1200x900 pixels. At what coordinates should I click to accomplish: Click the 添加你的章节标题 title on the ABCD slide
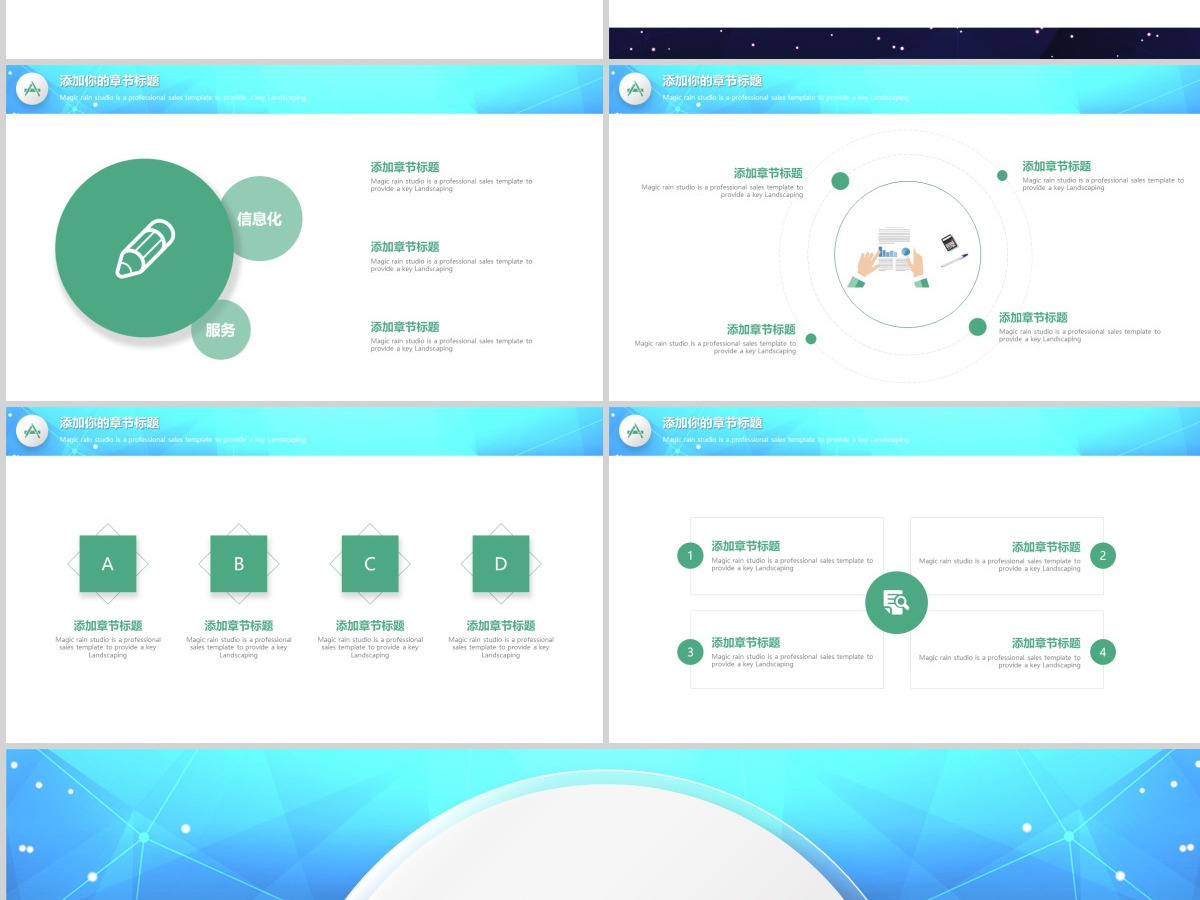[109, 424]
